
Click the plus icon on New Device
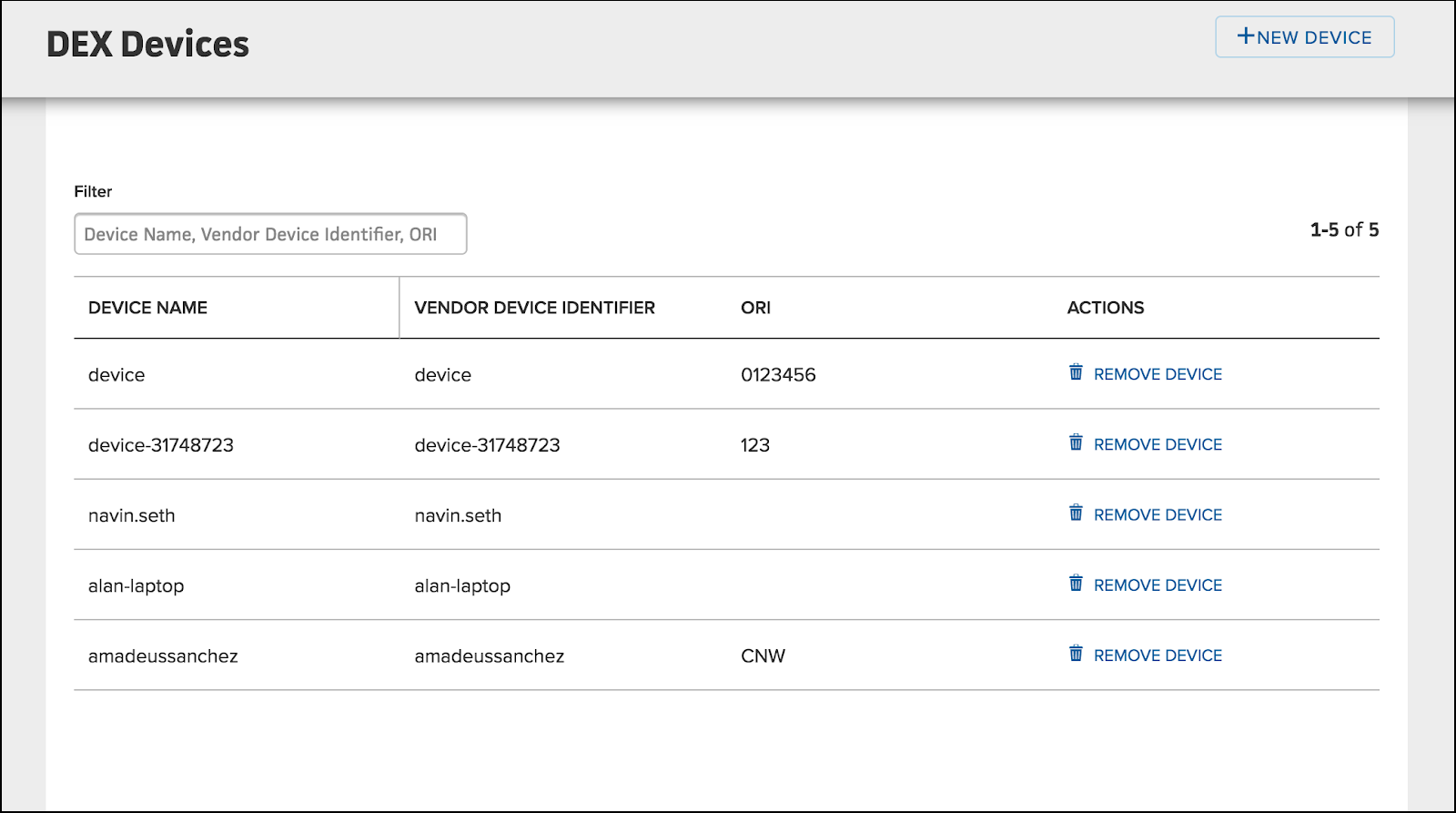pyautogui.click(x=1245, y=36)
